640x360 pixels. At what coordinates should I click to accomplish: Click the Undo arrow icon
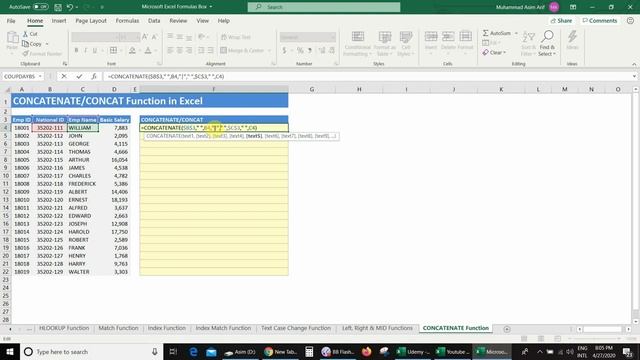70,7
